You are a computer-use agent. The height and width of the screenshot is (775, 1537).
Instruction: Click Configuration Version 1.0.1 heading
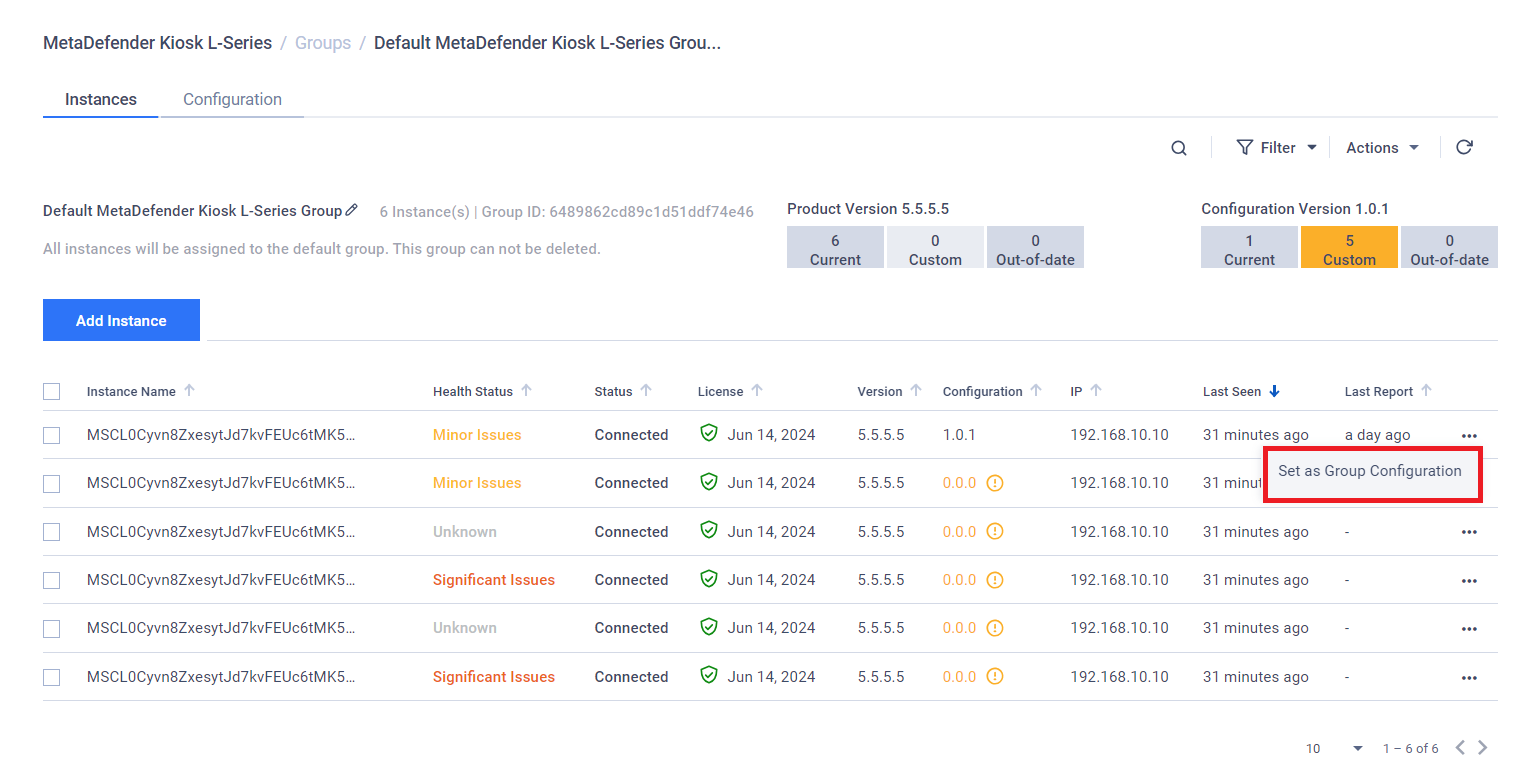1294,209
